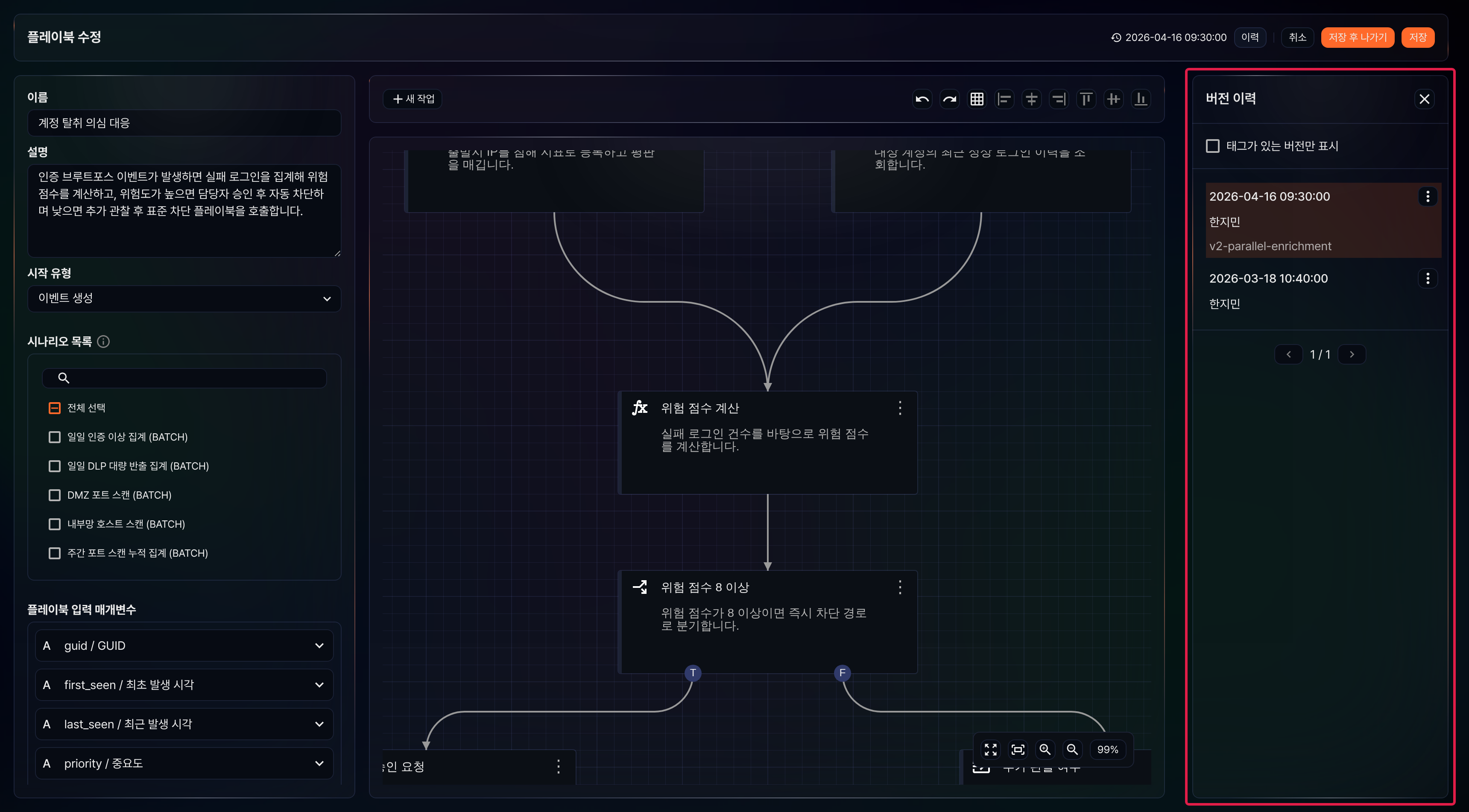This screenshot has width=1469, height=812.
Task: Expand priority / 중요도 parameter
Action: 184,763
